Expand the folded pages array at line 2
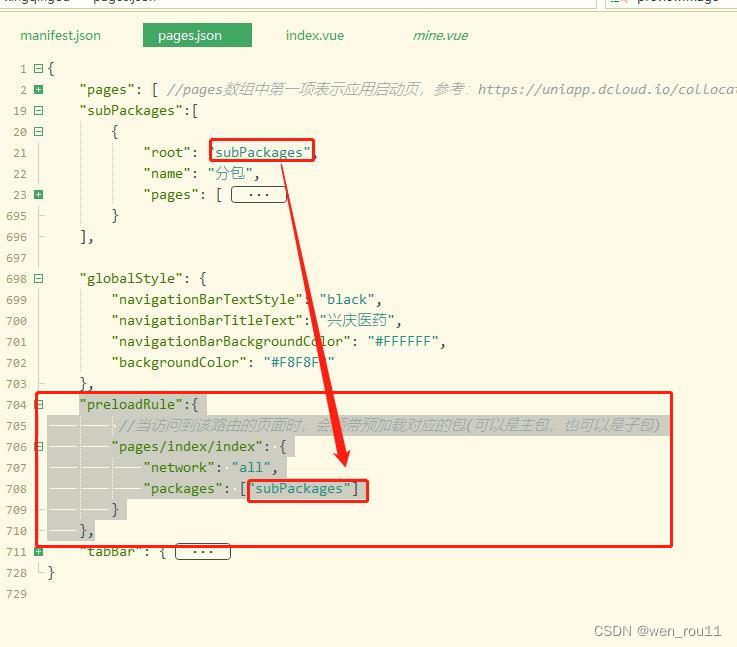Image resolution: width=737 pixels, height=647 pixels. (x=39, y=89)
